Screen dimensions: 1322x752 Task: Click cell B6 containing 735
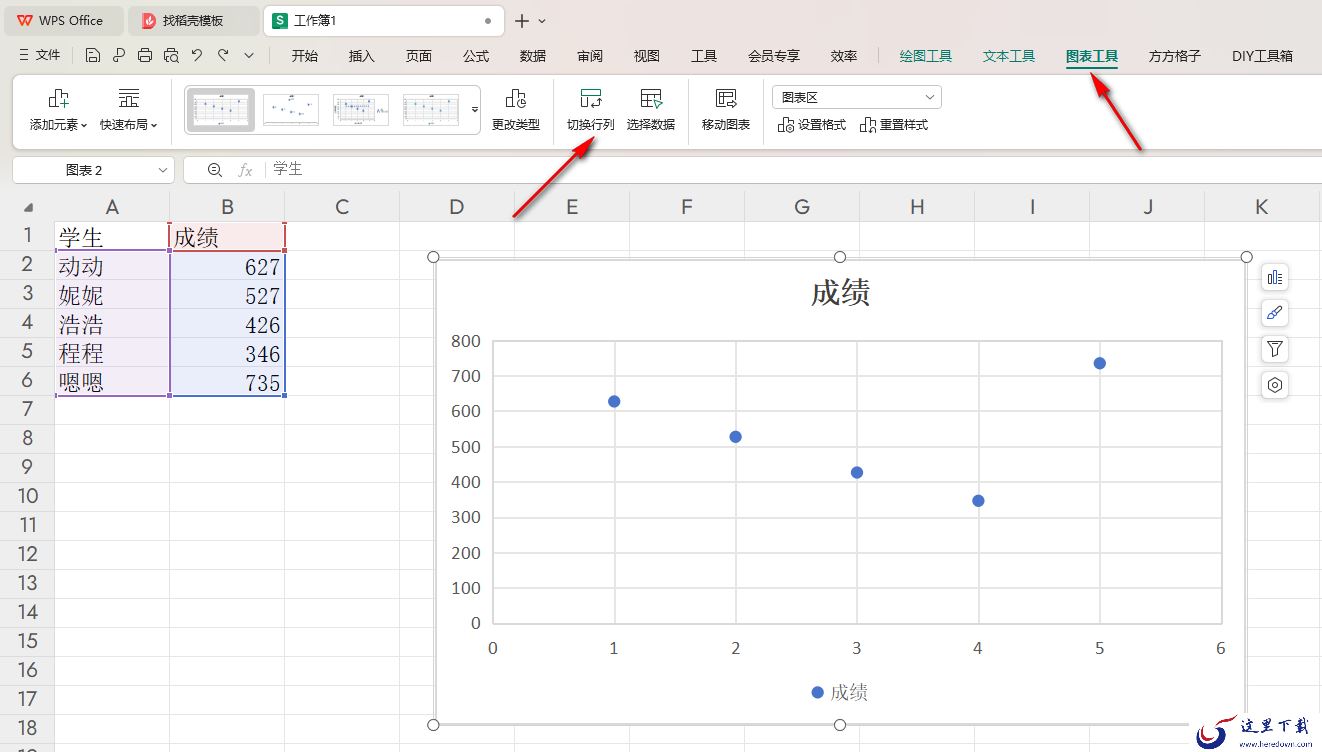(228, 382)
